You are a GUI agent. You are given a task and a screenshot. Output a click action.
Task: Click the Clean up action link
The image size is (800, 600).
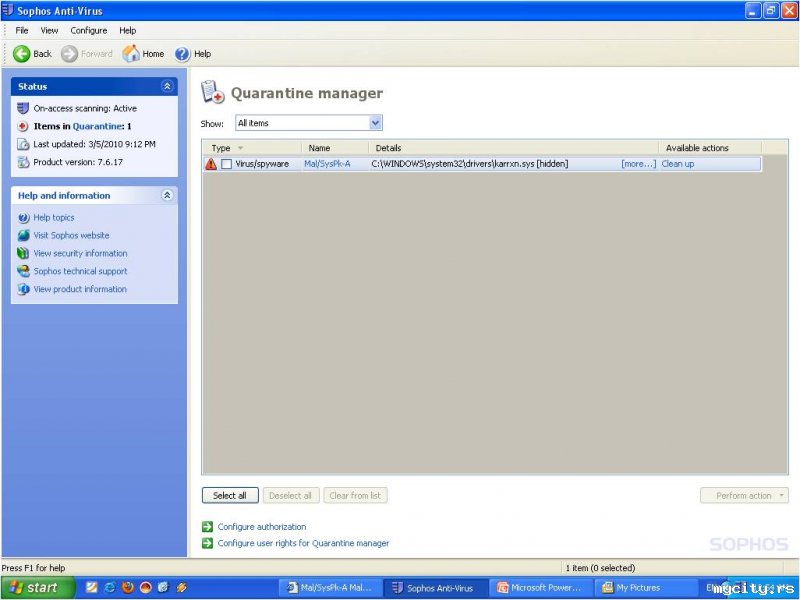coord(678,164)
